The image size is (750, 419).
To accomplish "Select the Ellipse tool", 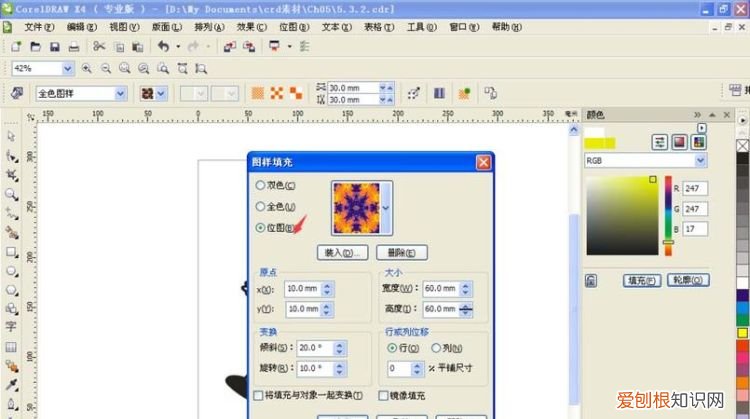I will [11, 271].
